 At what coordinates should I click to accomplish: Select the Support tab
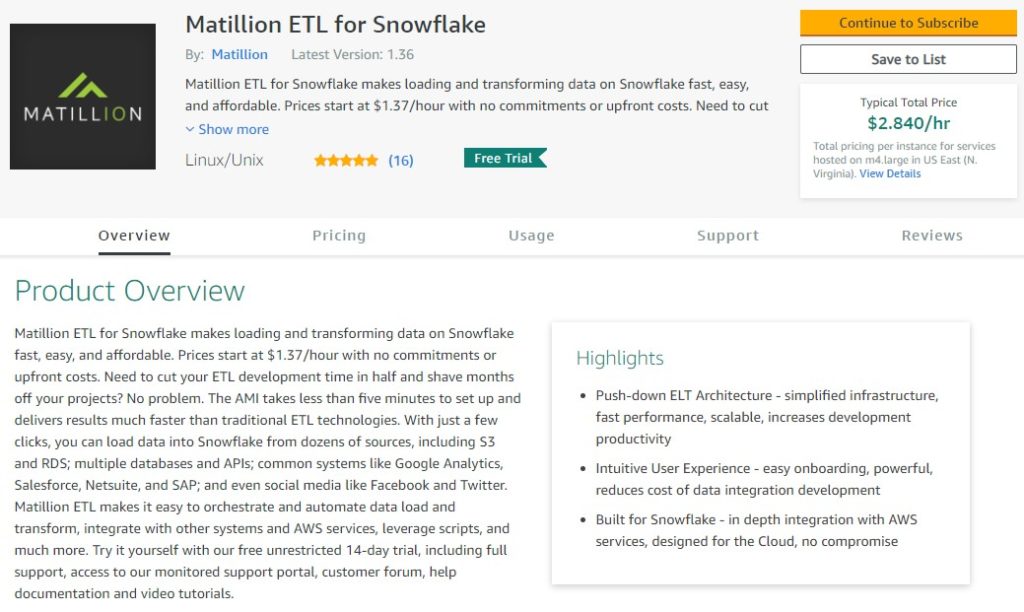728,236
